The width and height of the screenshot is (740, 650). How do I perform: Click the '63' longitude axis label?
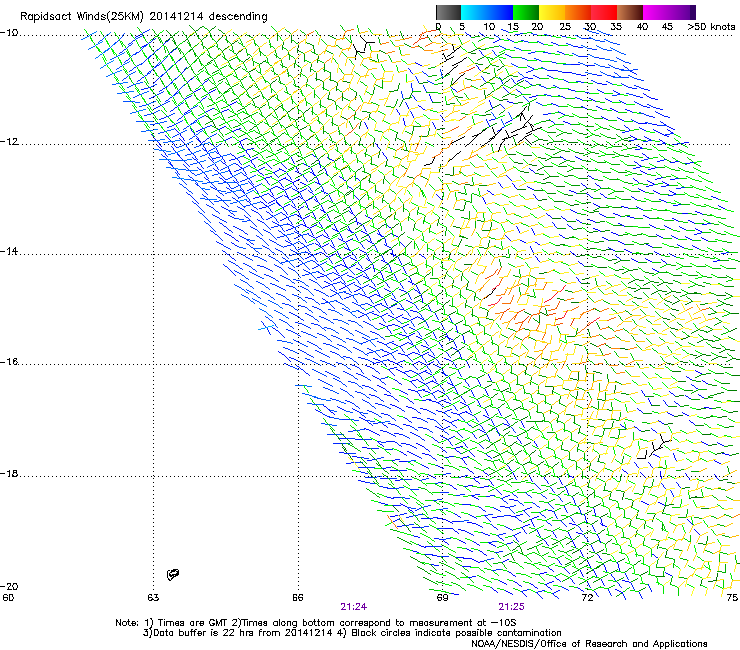[x=153, y=598]
